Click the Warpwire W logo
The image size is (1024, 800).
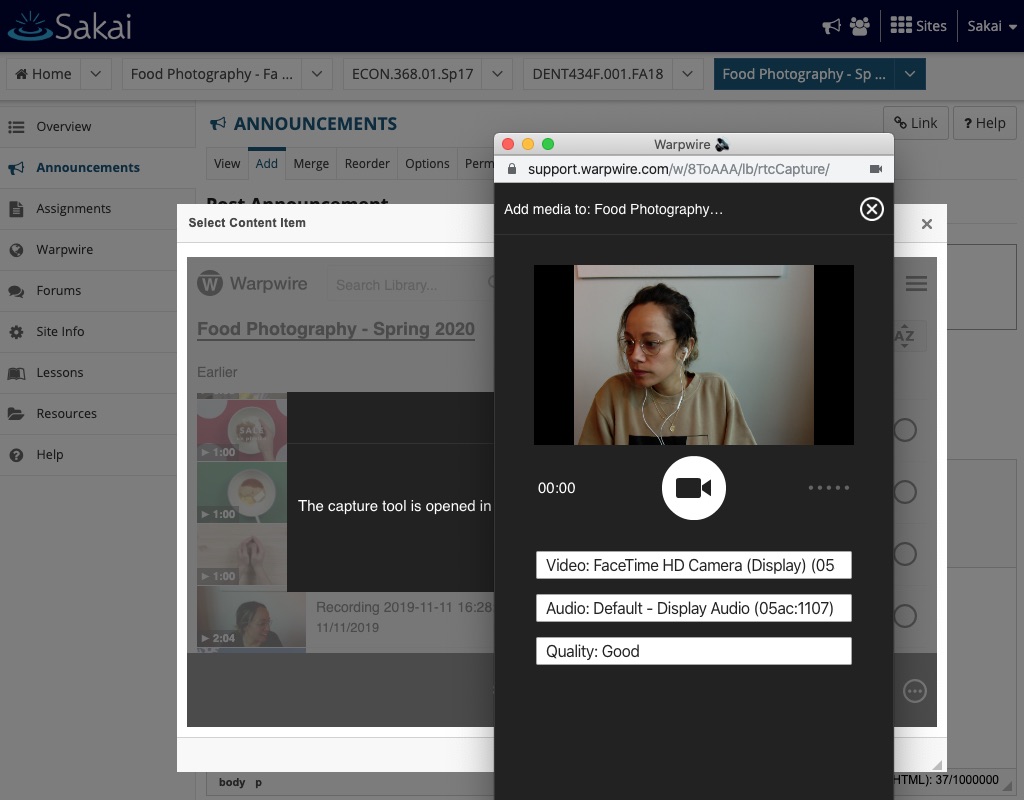click(x=210, y=283)
